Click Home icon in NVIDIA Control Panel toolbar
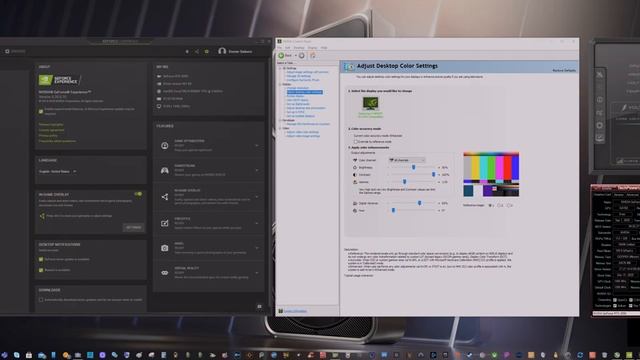 point(313,56)
